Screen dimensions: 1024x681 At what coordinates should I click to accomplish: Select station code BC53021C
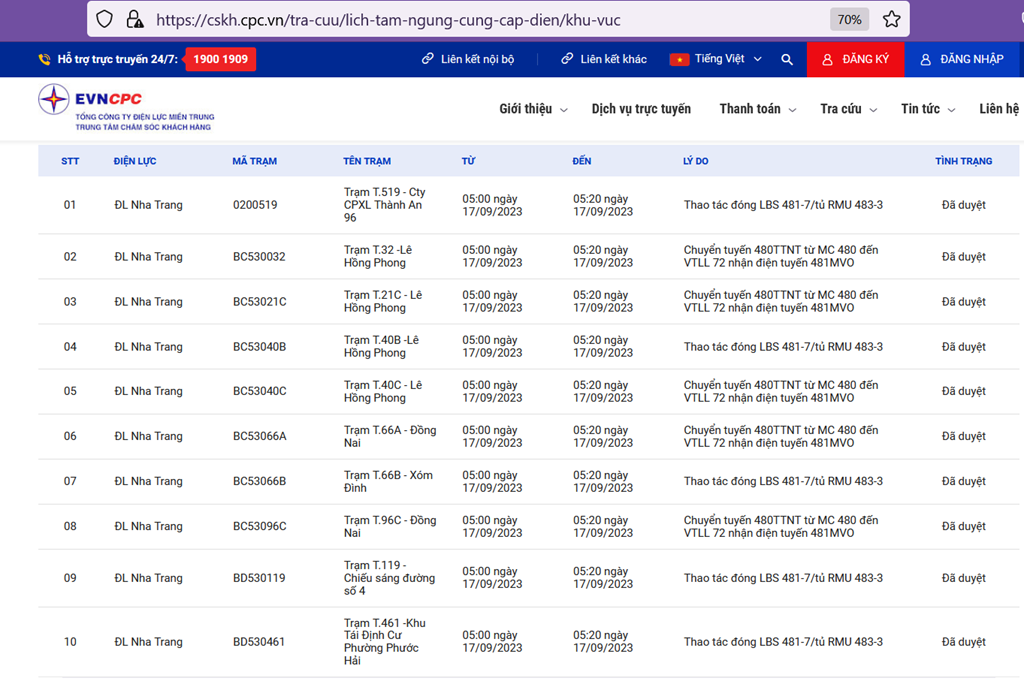click(259, 302)
